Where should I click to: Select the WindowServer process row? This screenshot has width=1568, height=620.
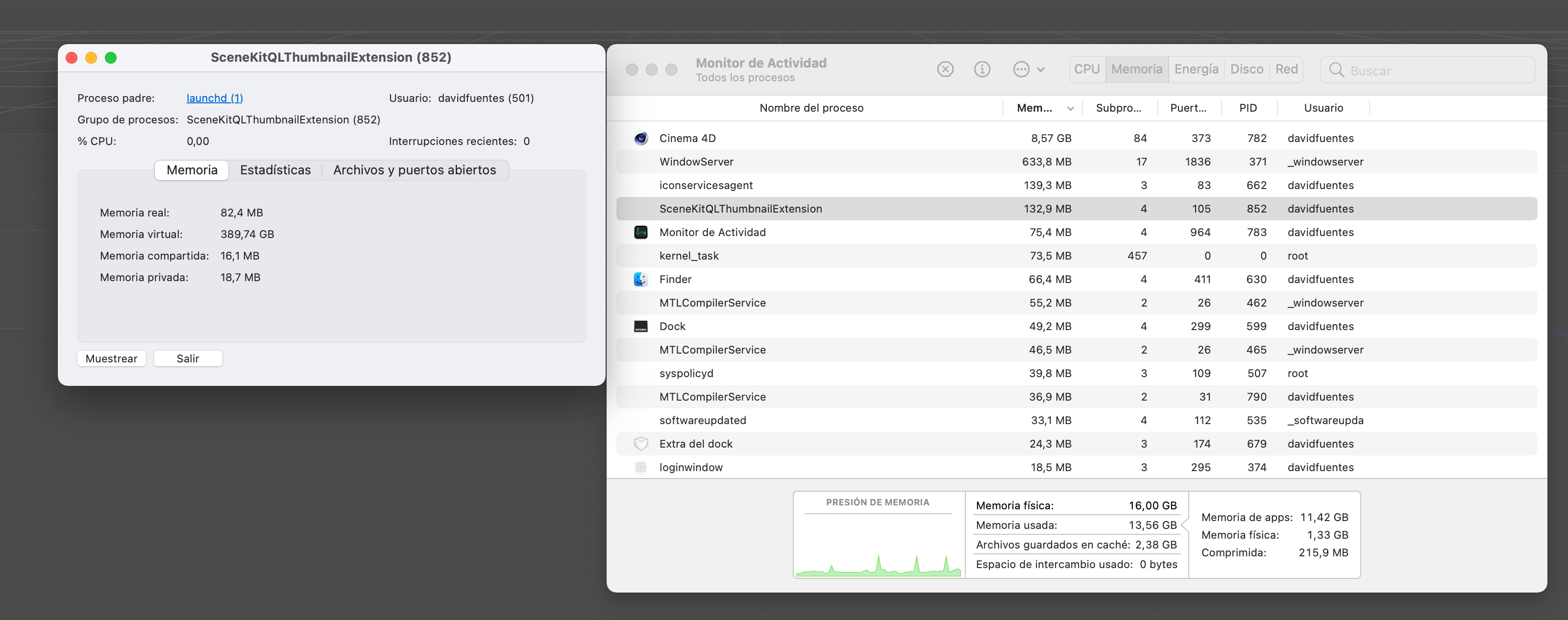(x=1076, y=162)
